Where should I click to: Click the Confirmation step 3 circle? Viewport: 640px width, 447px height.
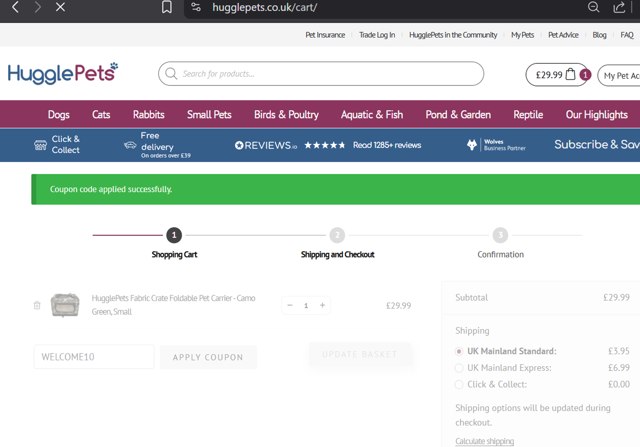point(500,235)
